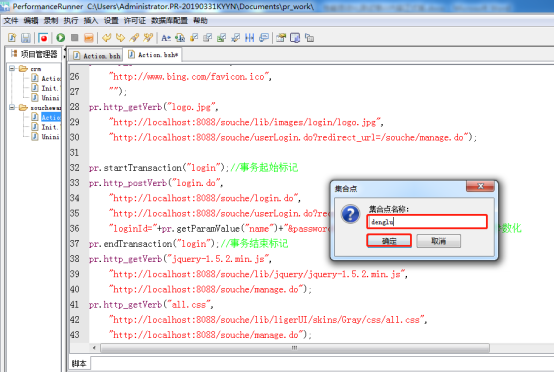This screenshot has width=554, height=372.
Task: Open the 数据库配置 menu
Action: pos(169,21)
